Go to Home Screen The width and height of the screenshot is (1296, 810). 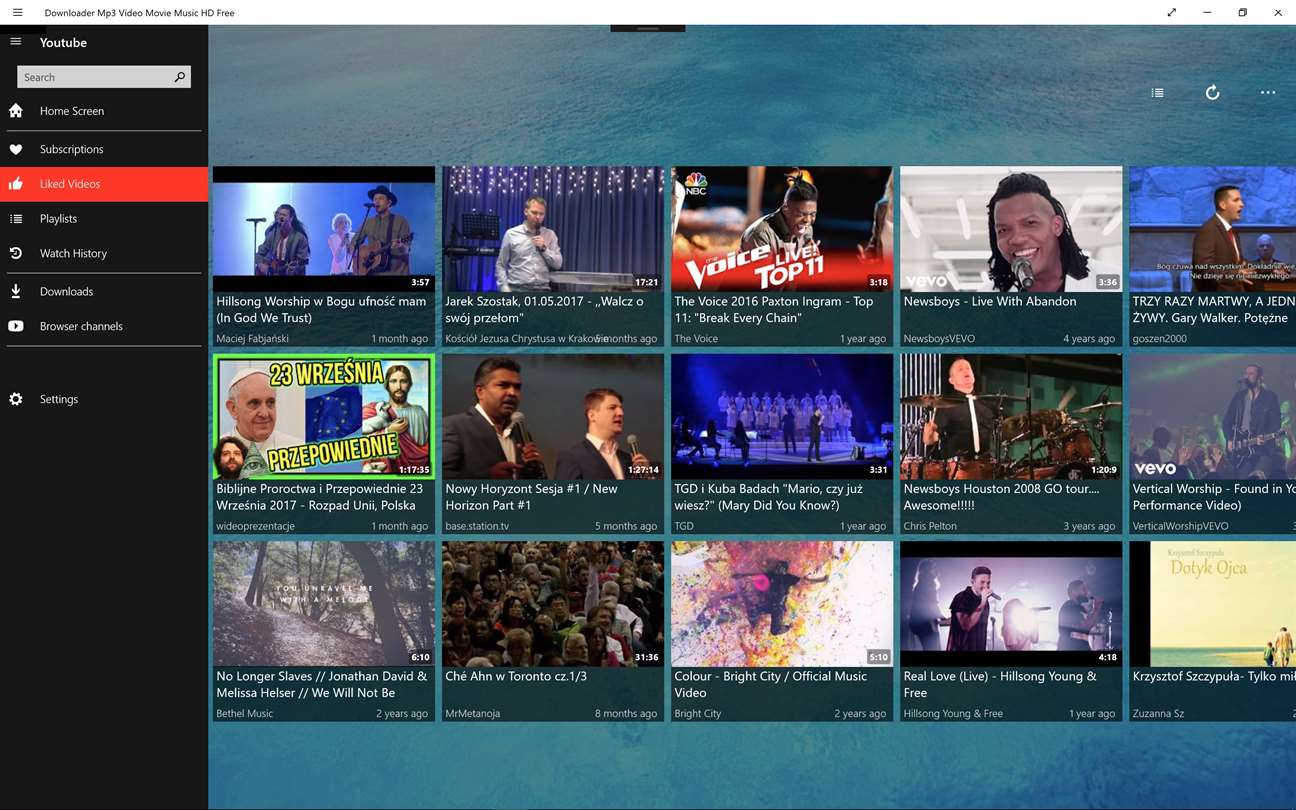click(104, 111)
